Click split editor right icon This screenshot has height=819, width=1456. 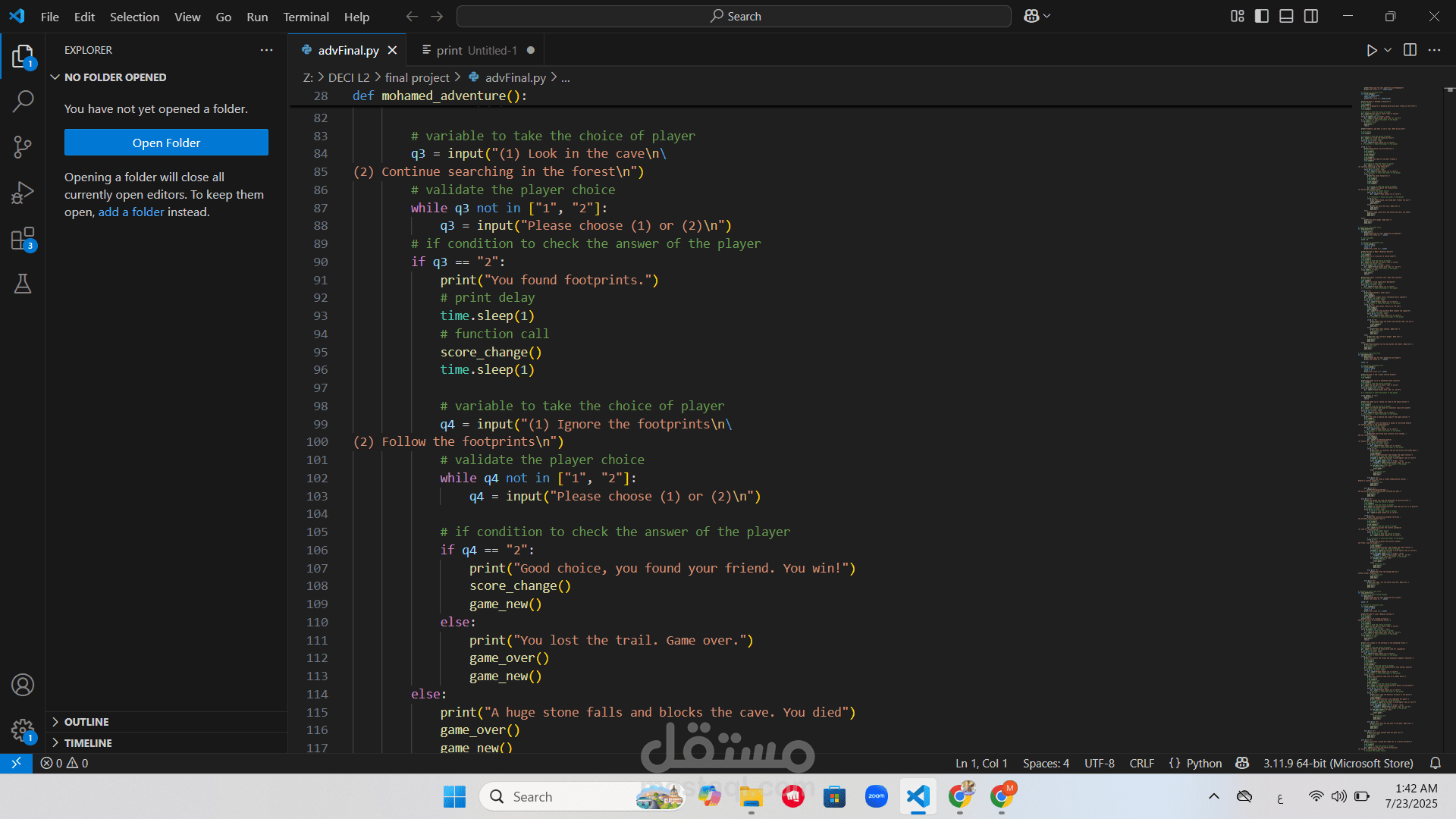tap(1410, 50)
